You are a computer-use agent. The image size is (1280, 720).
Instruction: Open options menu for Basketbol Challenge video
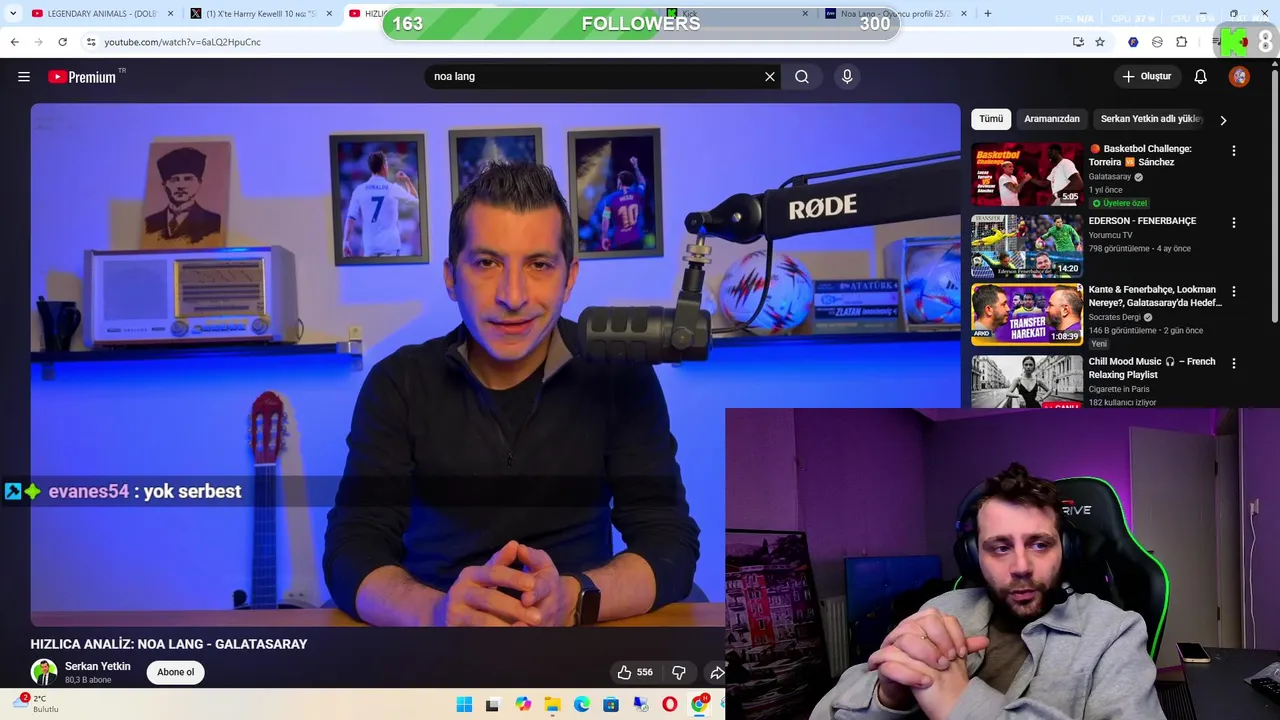1234,151
